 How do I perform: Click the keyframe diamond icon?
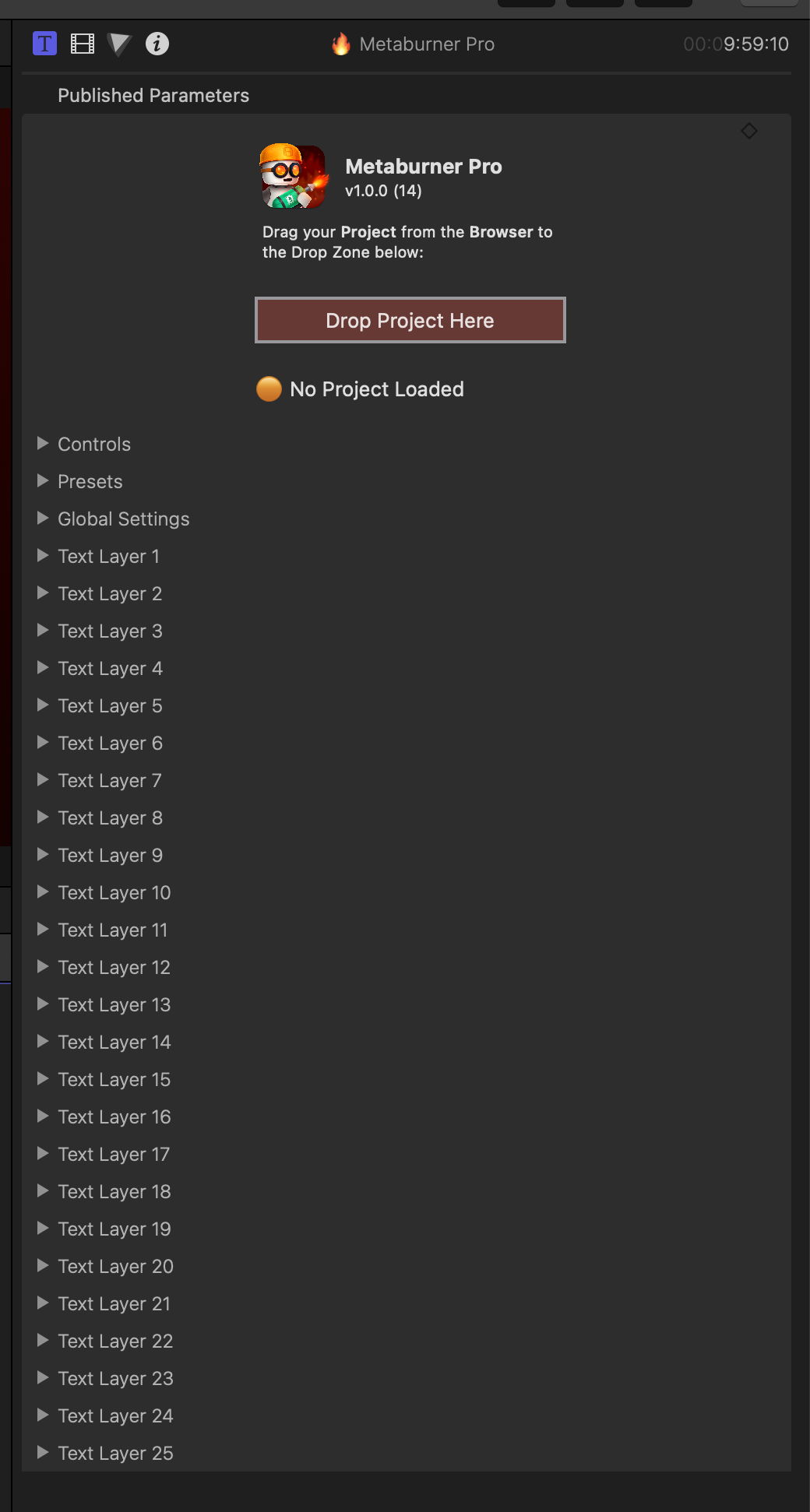pyautogui.click(x=749, y=131)
